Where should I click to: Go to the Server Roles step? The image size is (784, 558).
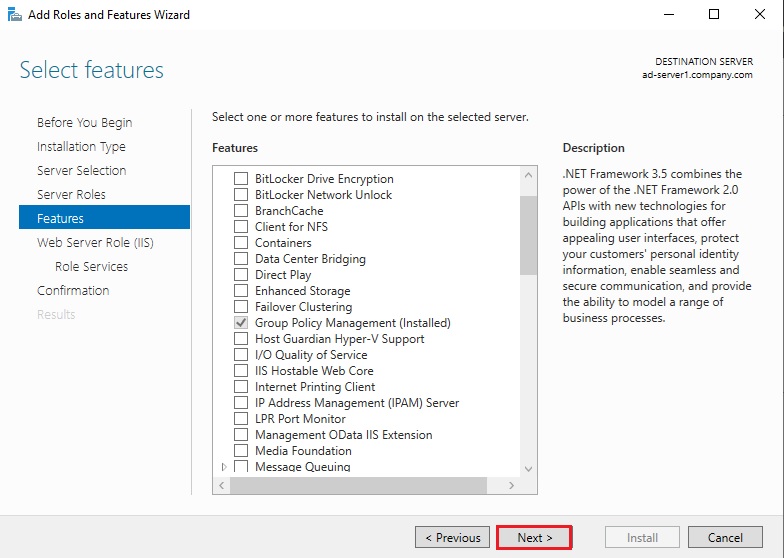[71, 194]
